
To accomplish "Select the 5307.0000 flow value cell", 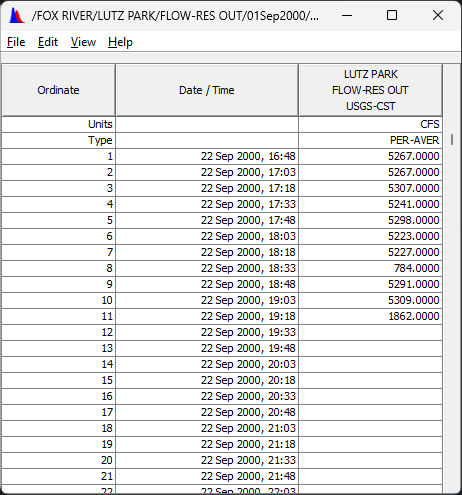I will tap(370, 188).
